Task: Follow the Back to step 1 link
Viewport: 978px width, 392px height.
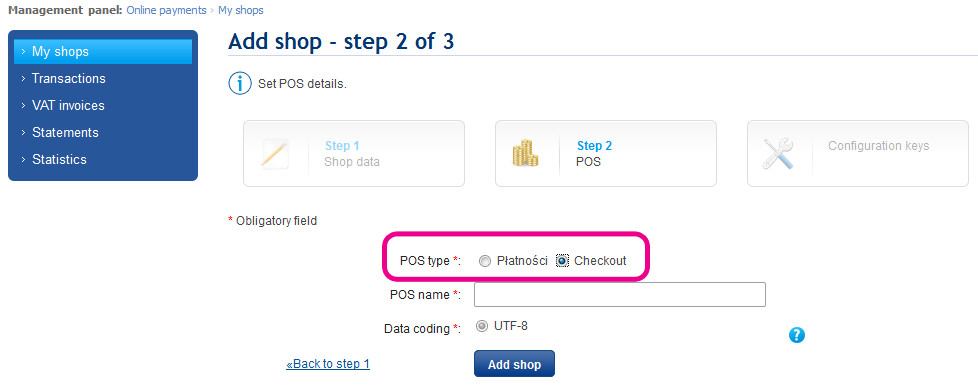Action: [x=328, y=364]
